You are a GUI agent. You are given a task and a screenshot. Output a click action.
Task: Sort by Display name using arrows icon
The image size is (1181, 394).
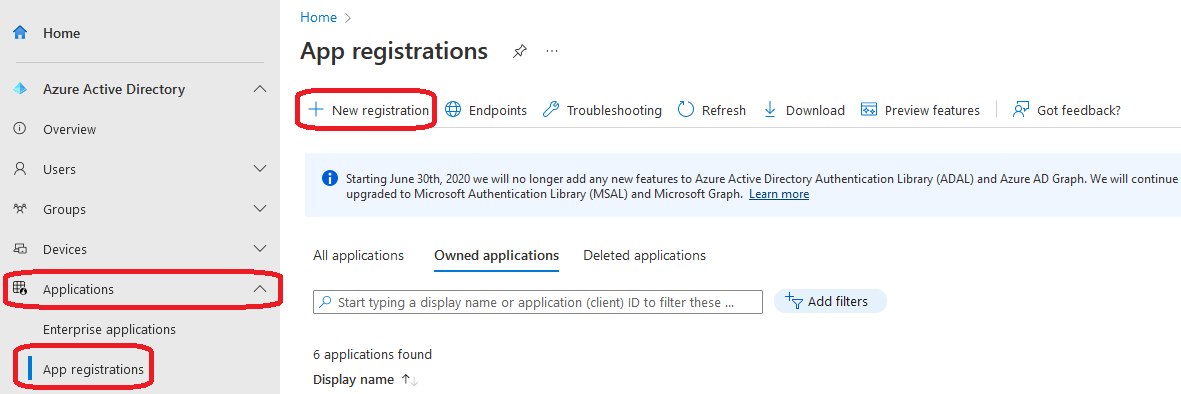tap(409, 380)
